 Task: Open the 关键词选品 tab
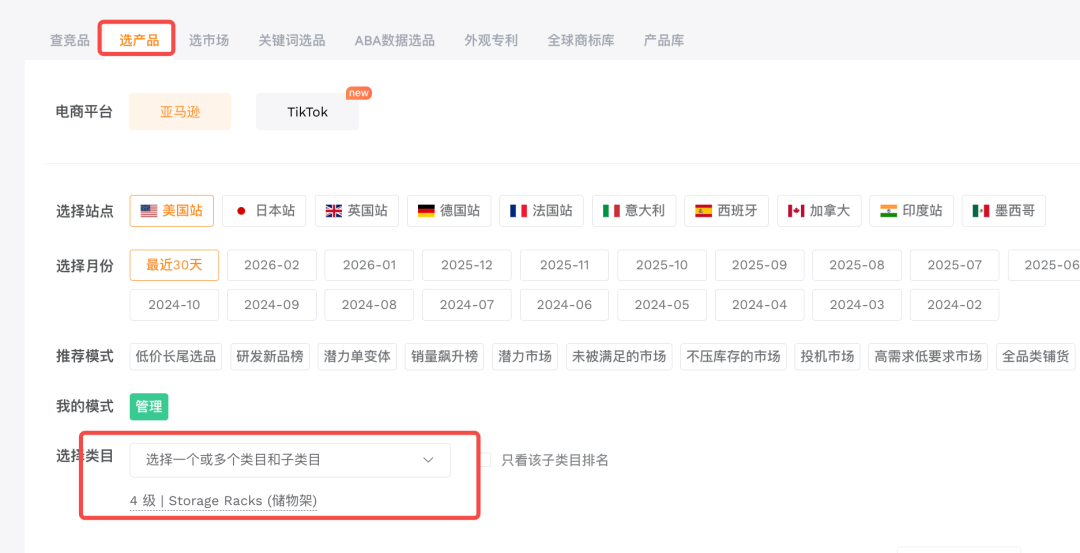tap(291, 40)
